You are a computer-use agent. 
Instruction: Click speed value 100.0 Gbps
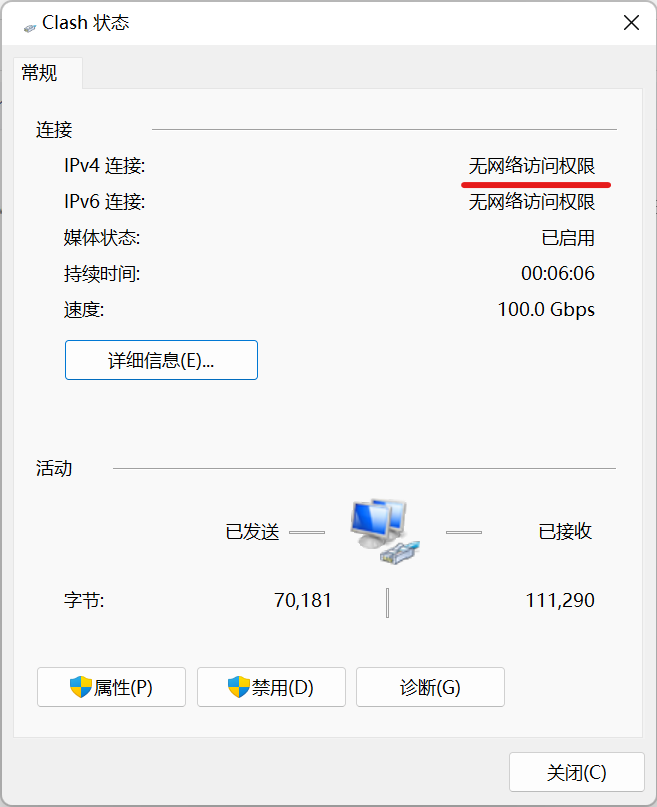click(546, 309)
